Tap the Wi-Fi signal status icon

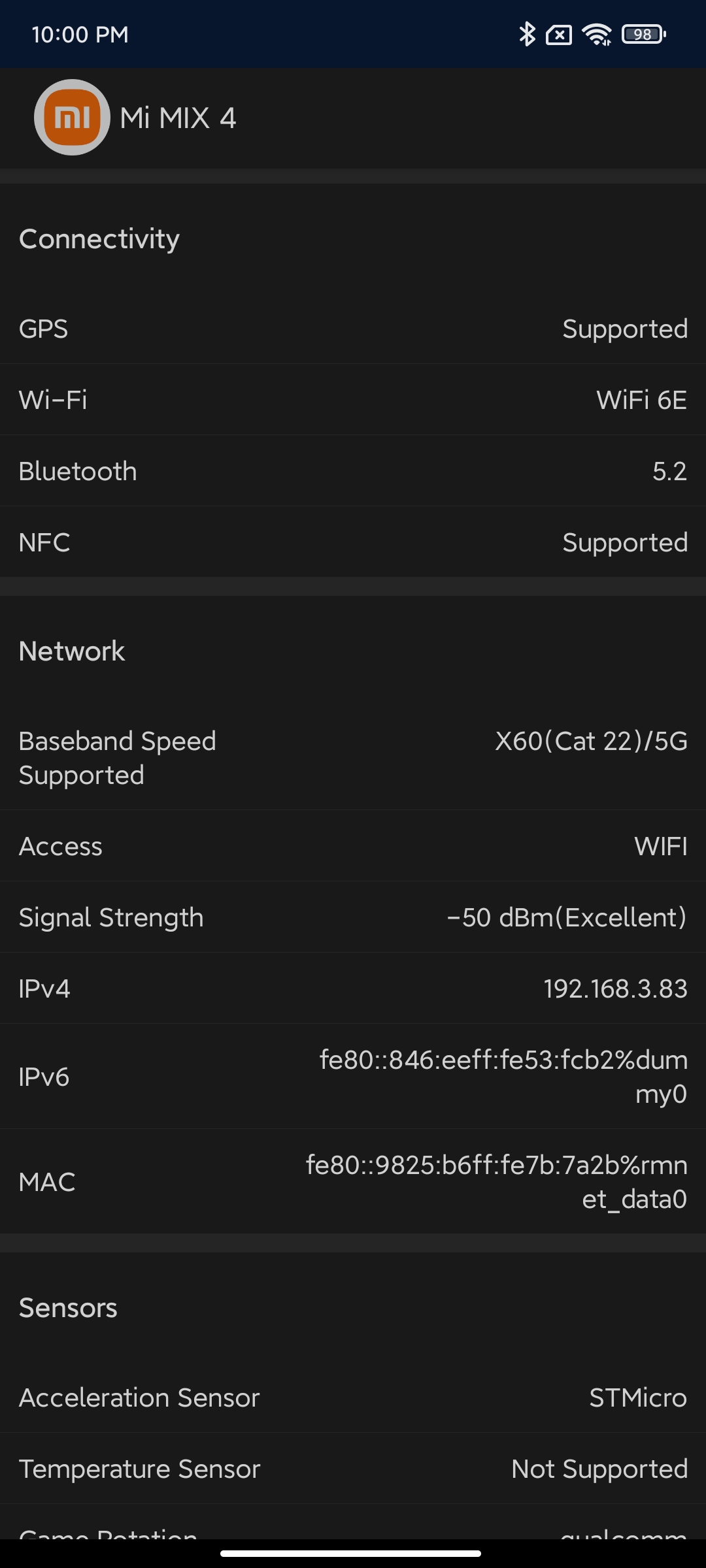597,35
